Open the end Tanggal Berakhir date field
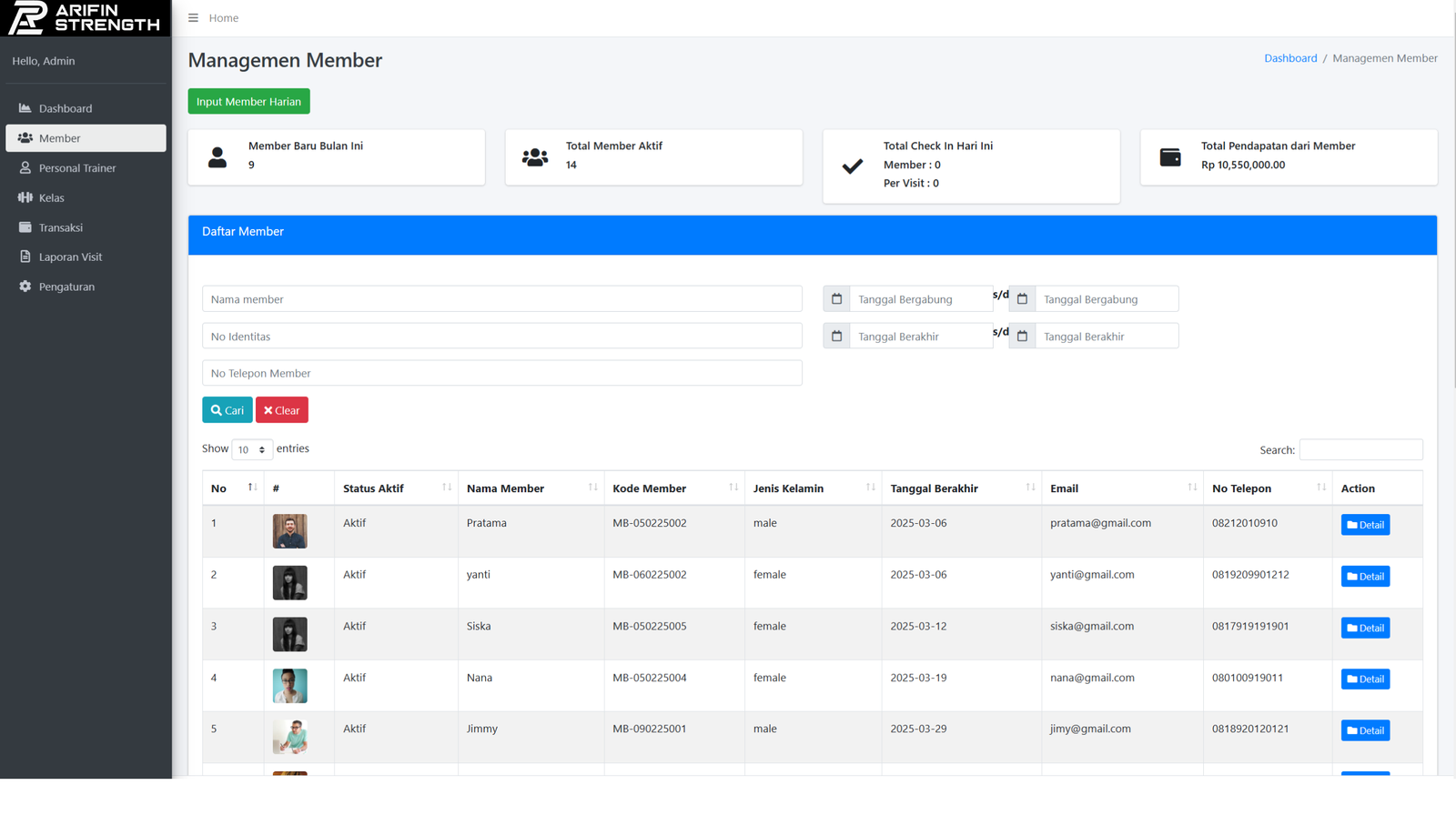1456x815 pixels. coord(1107,337)
